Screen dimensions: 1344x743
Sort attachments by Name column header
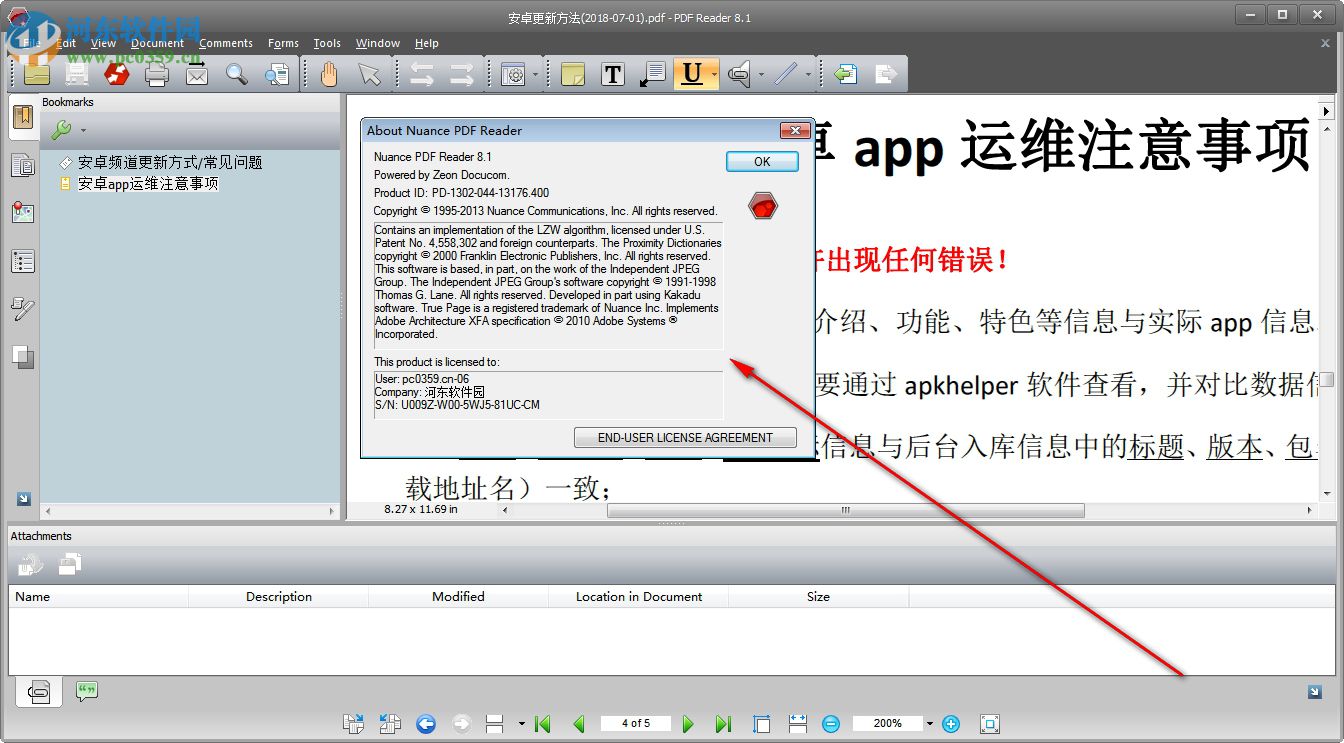98,596
